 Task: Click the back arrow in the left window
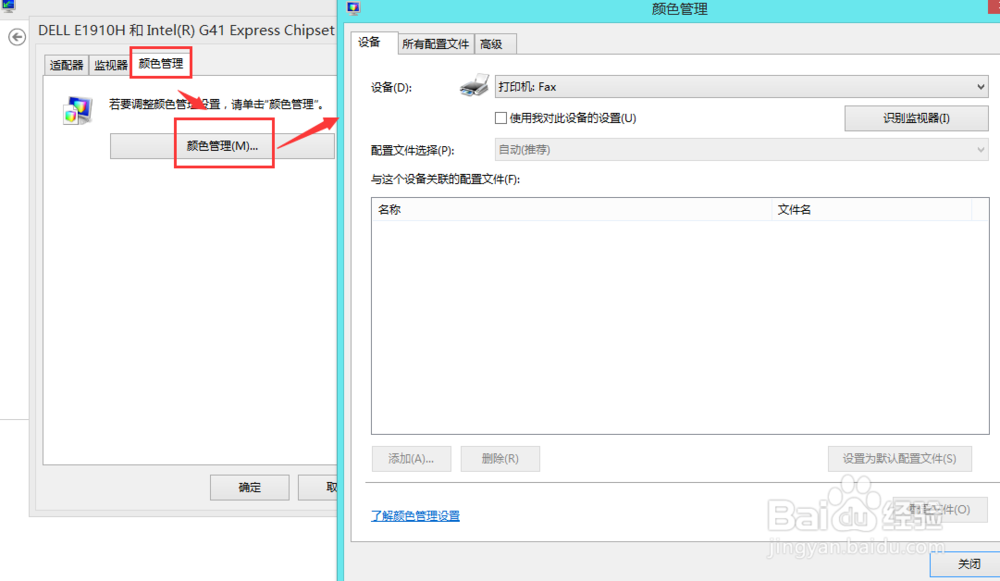[x=16, y=37]
